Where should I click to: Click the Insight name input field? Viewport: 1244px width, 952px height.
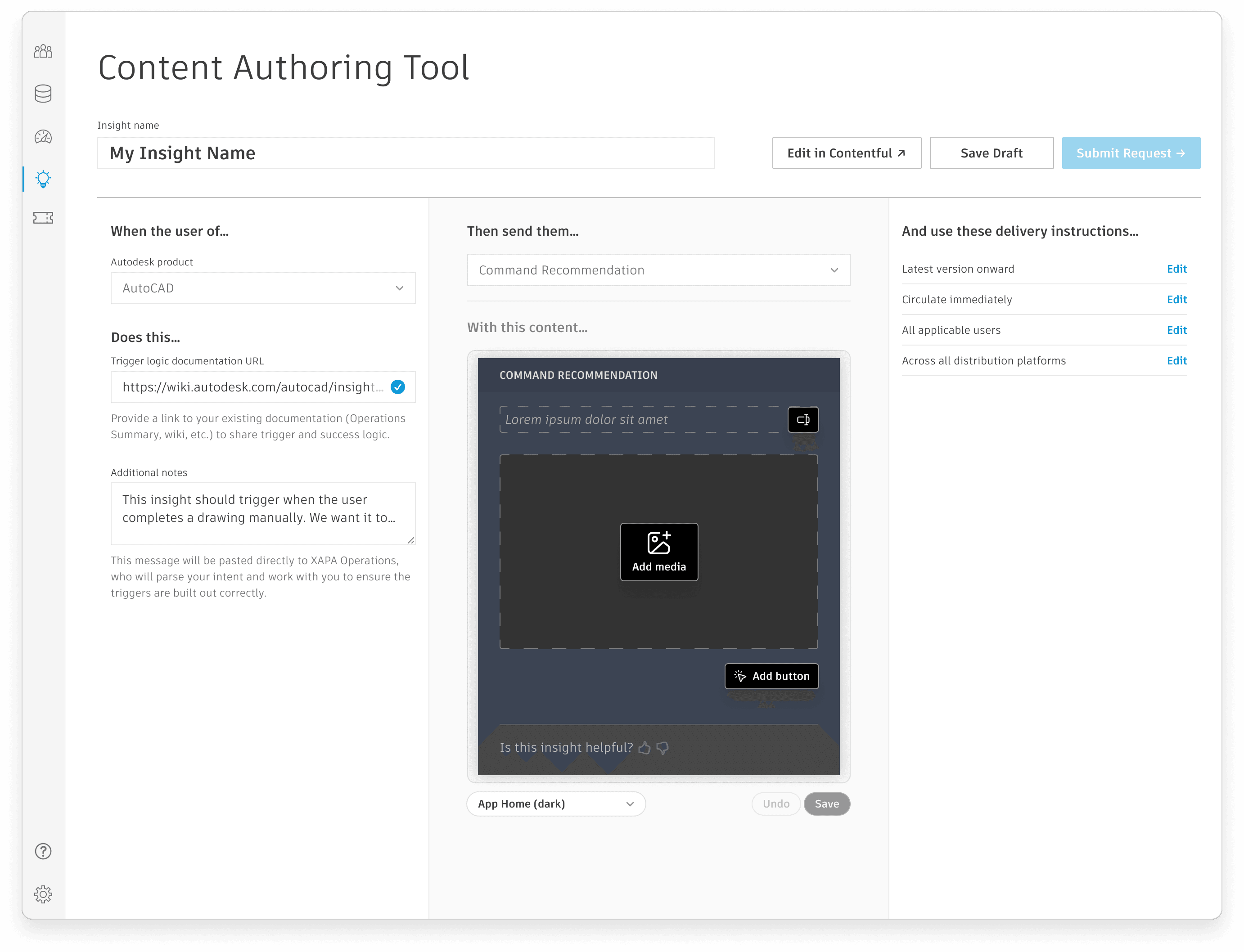(x=406, y=153)
